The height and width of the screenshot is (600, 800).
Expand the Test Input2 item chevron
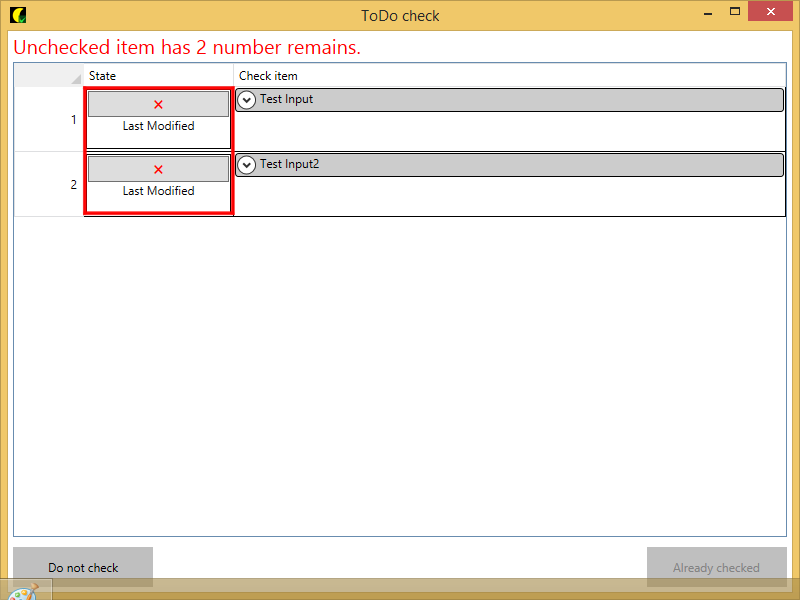246,165
